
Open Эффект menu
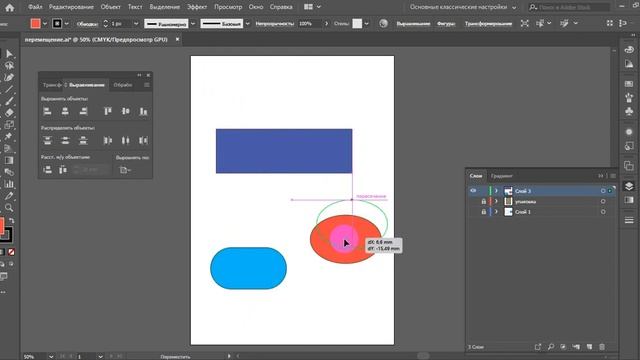[197, 7]
